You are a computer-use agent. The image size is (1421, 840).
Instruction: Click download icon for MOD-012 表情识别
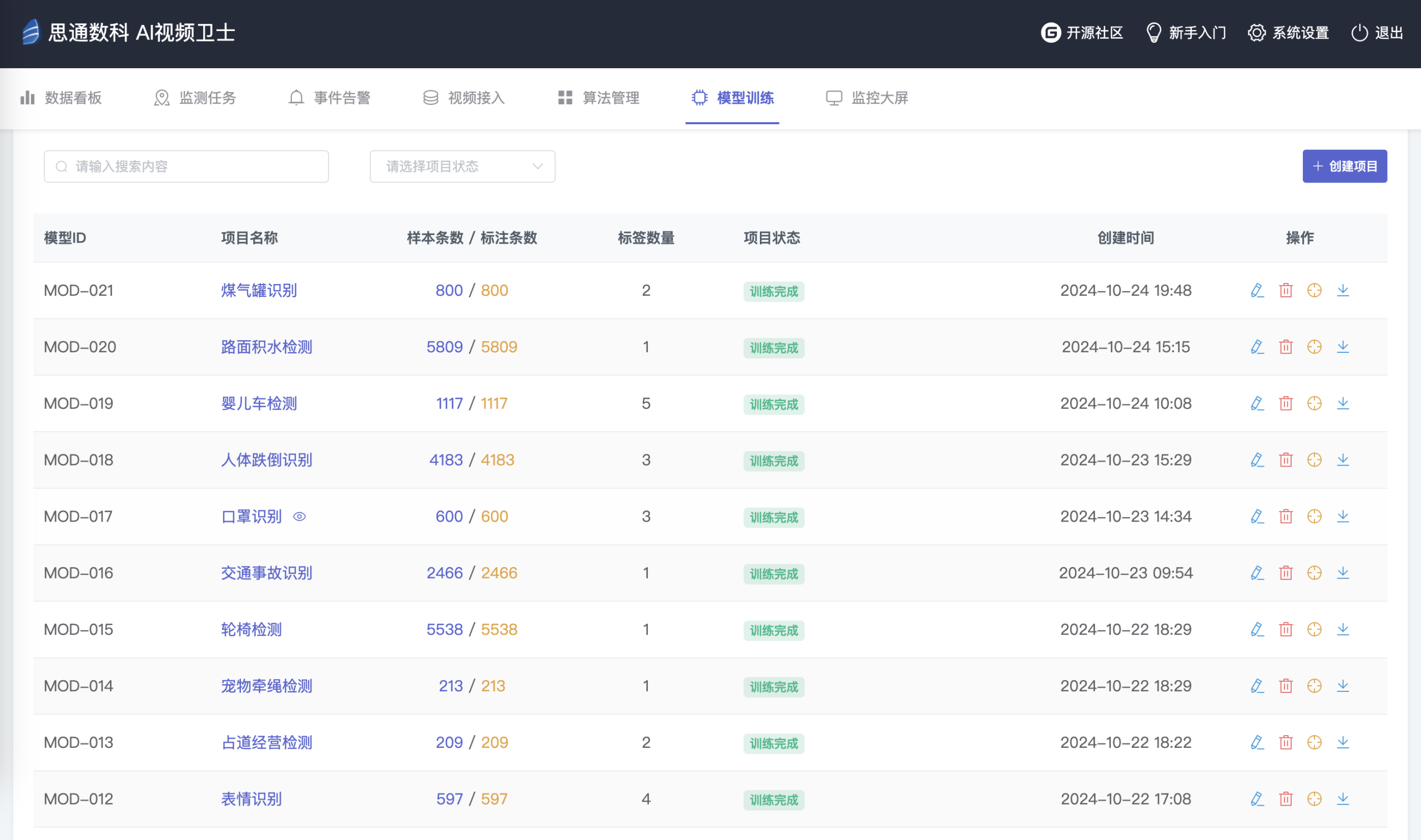[1343, 799]
